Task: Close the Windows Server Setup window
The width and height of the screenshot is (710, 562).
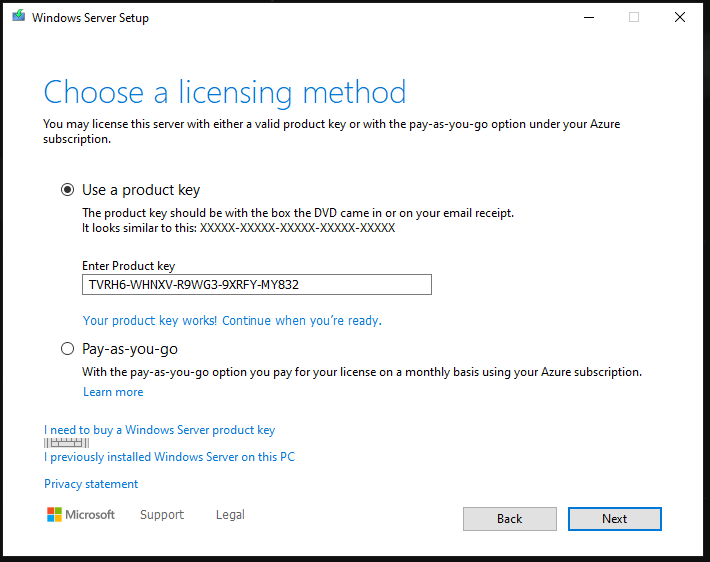Action: (680, 17)
